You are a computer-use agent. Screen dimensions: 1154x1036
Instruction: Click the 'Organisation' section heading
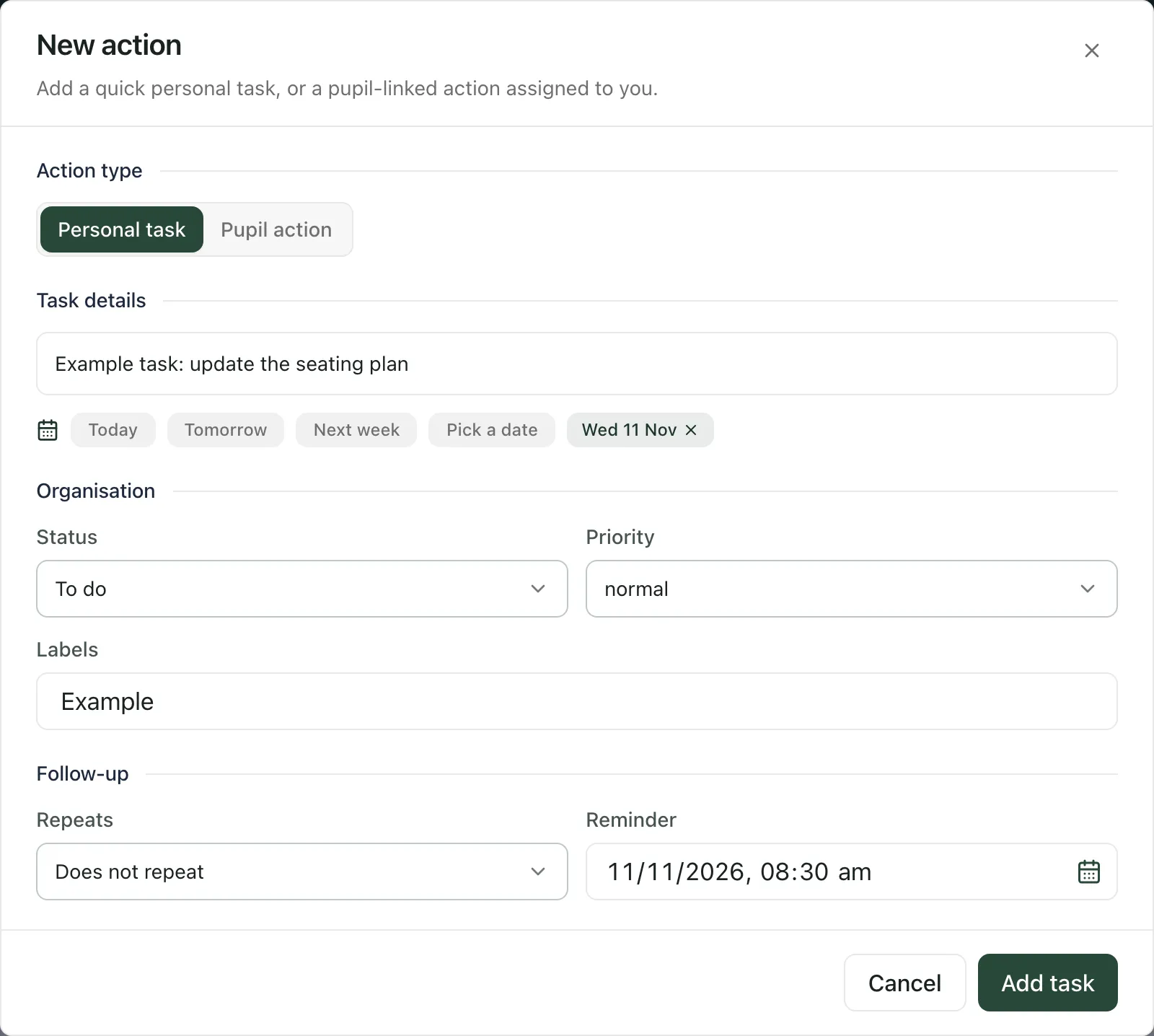click(x=96, y=491)
